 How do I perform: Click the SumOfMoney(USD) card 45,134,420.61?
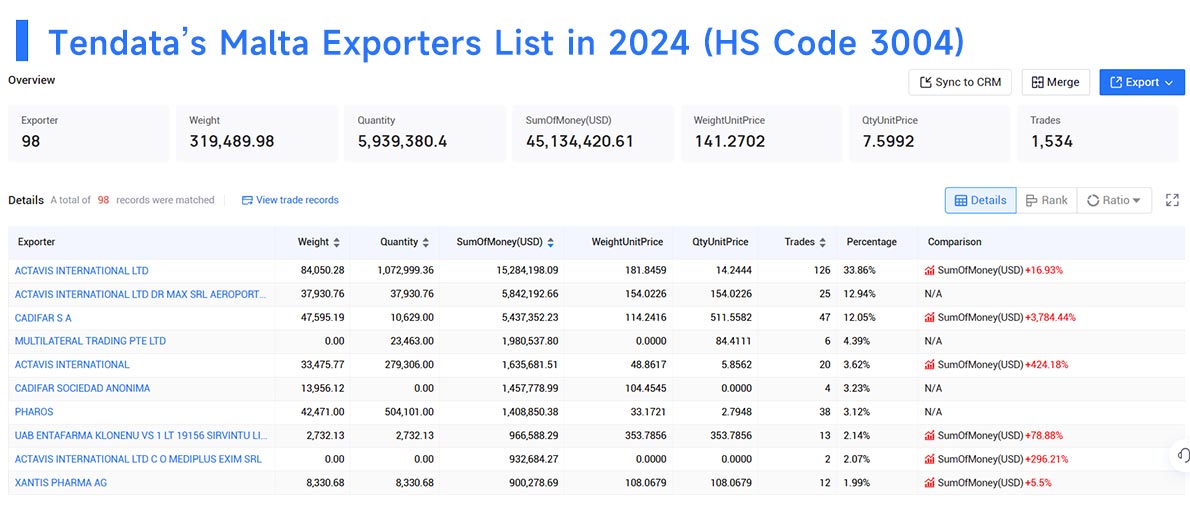pyautogui.click(x=593, y=134)
